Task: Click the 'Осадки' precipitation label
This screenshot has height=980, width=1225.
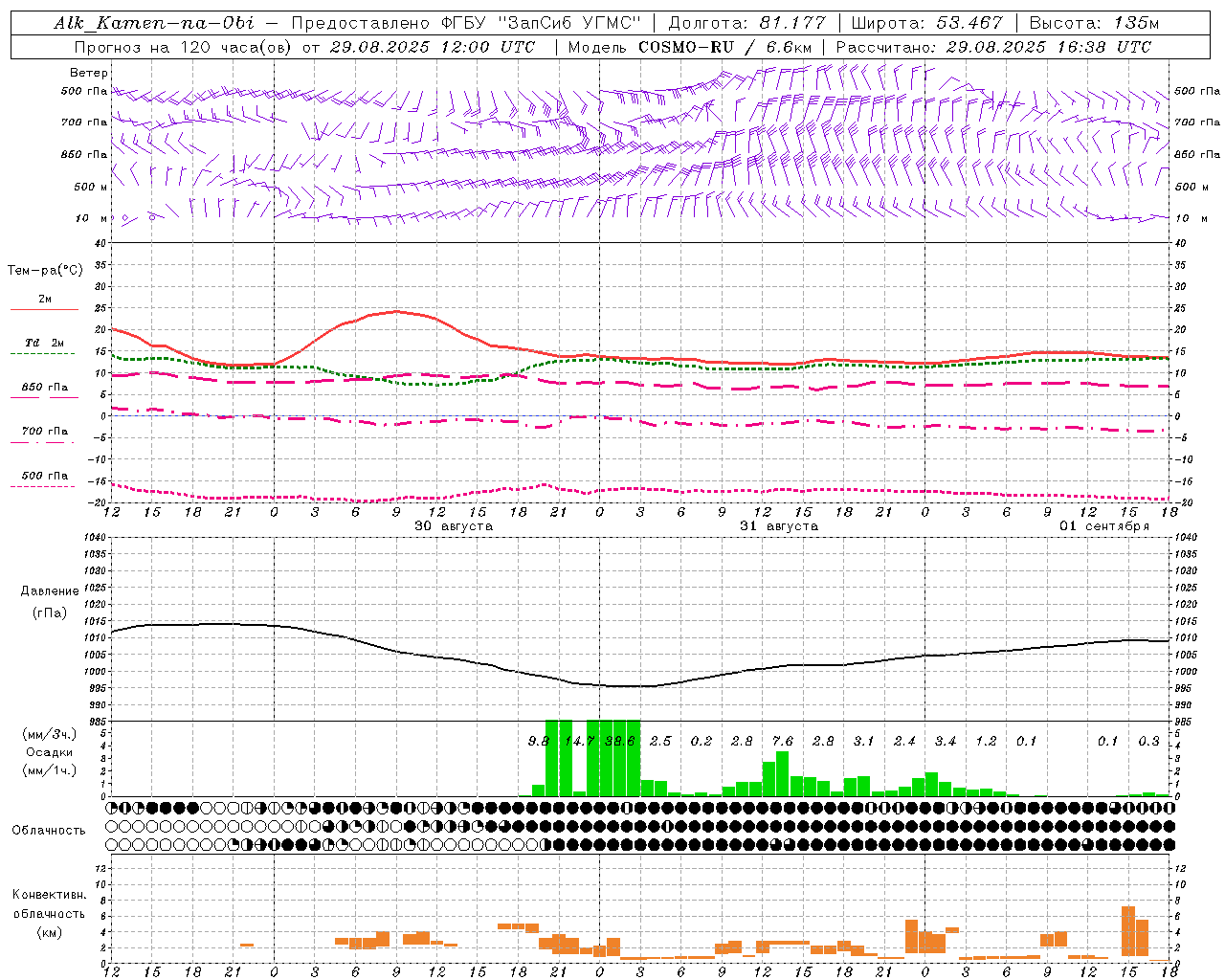Action: point(50,752)
